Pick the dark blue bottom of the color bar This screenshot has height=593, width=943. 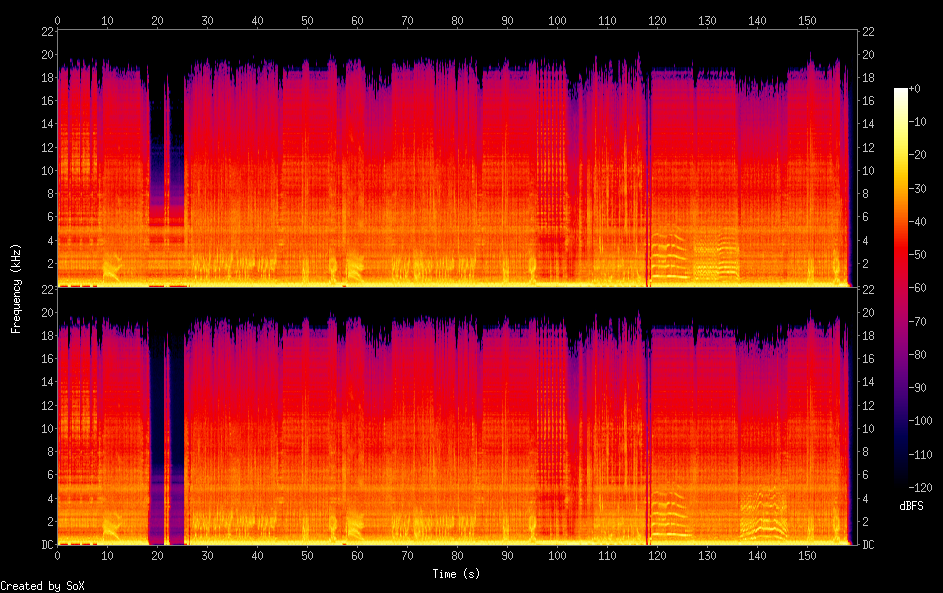[x=901, y=478]
